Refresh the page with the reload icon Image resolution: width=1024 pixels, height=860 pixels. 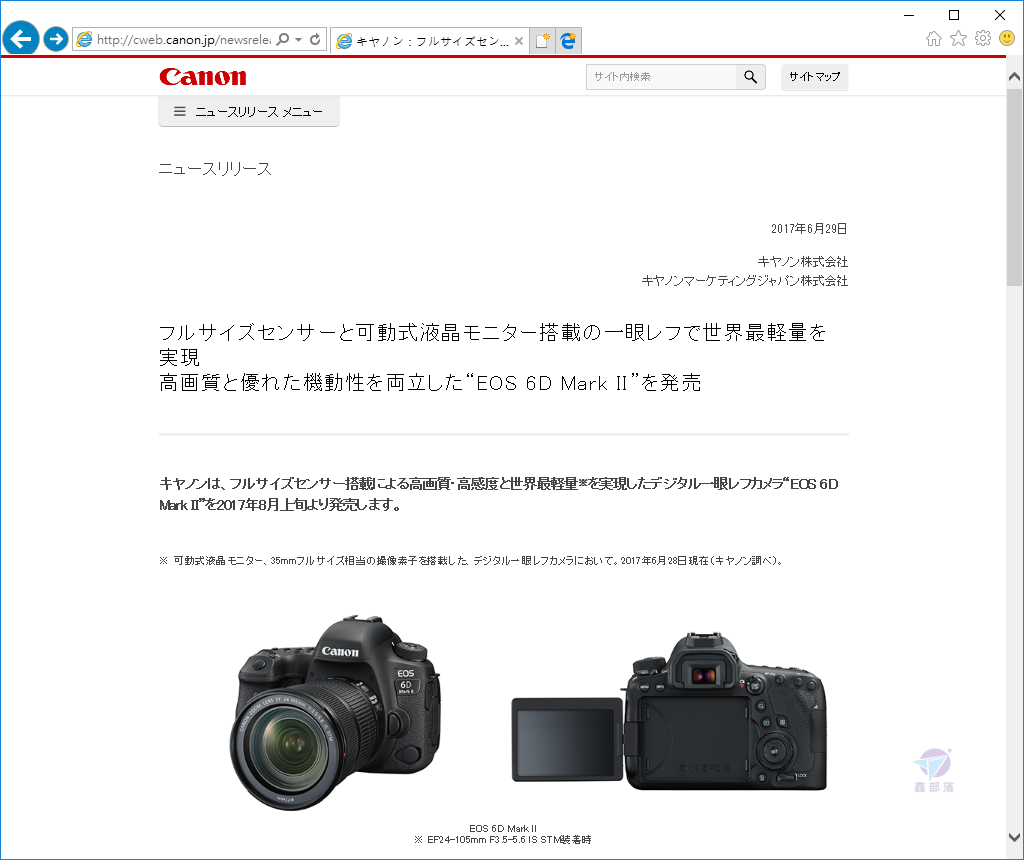coord(315,39)
